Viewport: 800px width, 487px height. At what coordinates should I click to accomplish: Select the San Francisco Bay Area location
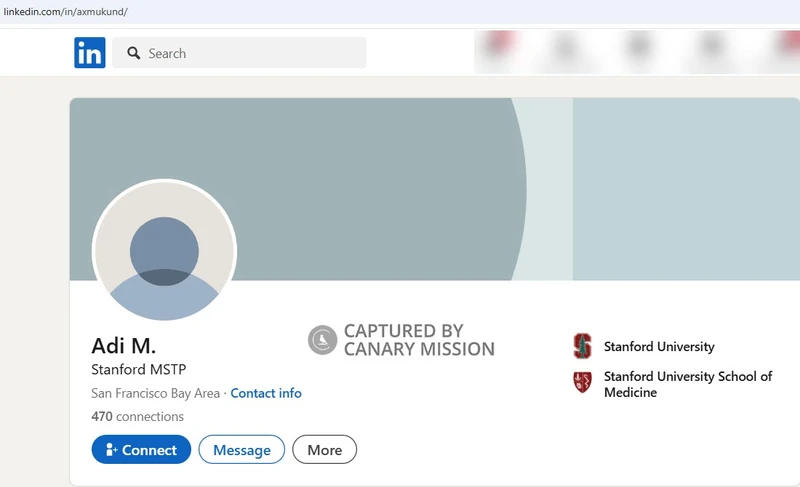(156, 393)
